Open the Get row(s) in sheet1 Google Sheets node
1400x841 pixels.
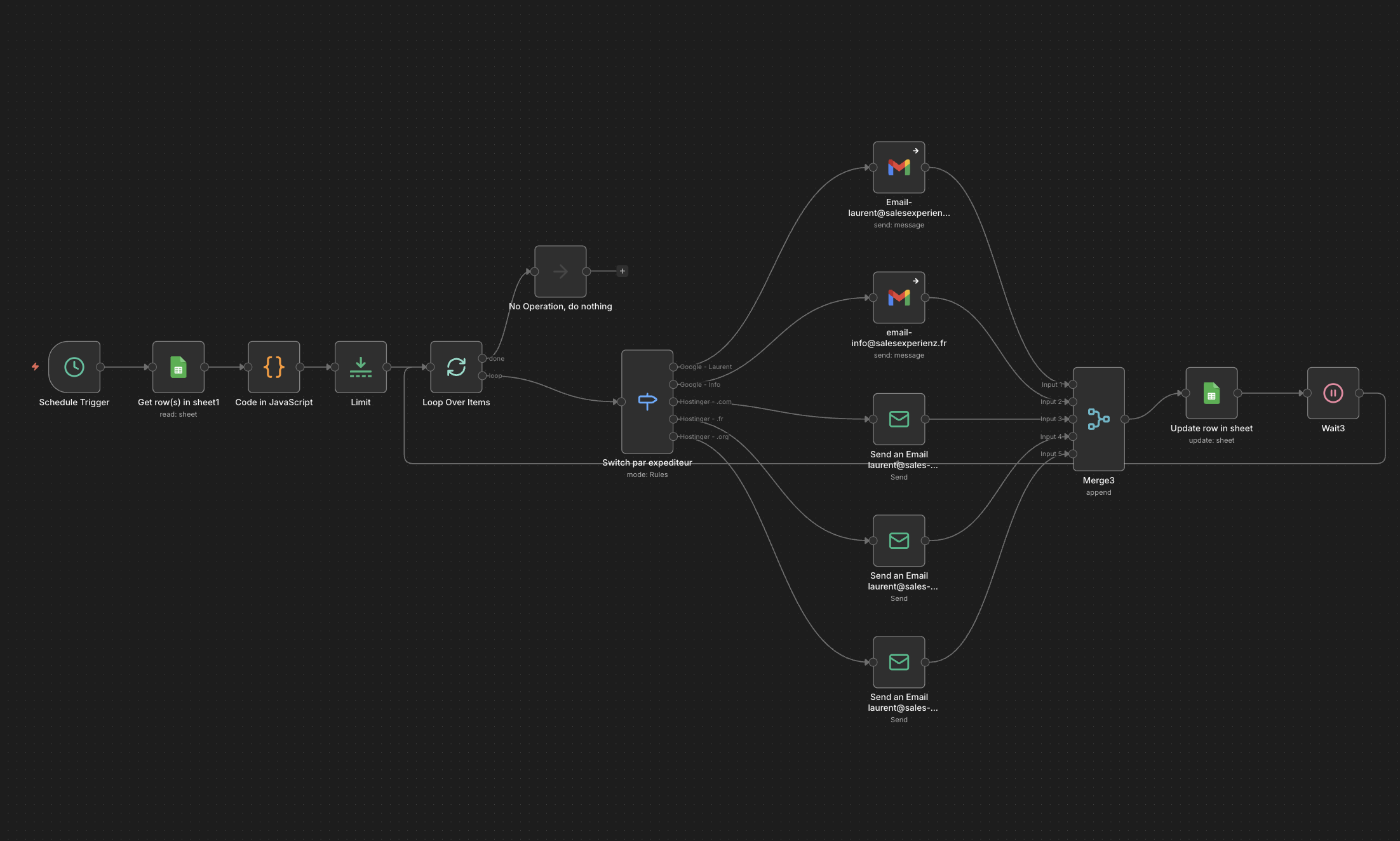click(178, 367)
